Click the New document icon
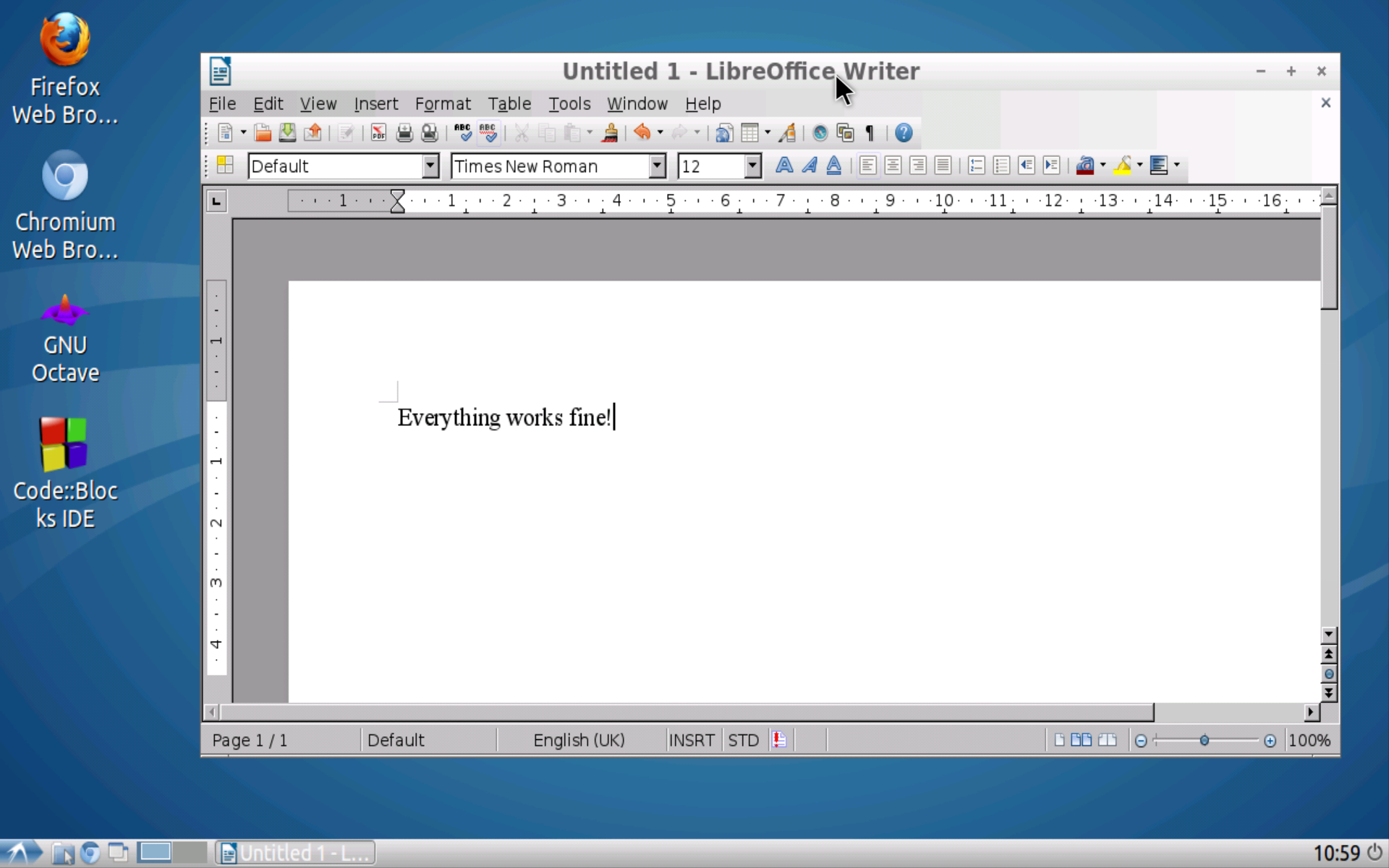1389x868 pixels. coord(225,133)
